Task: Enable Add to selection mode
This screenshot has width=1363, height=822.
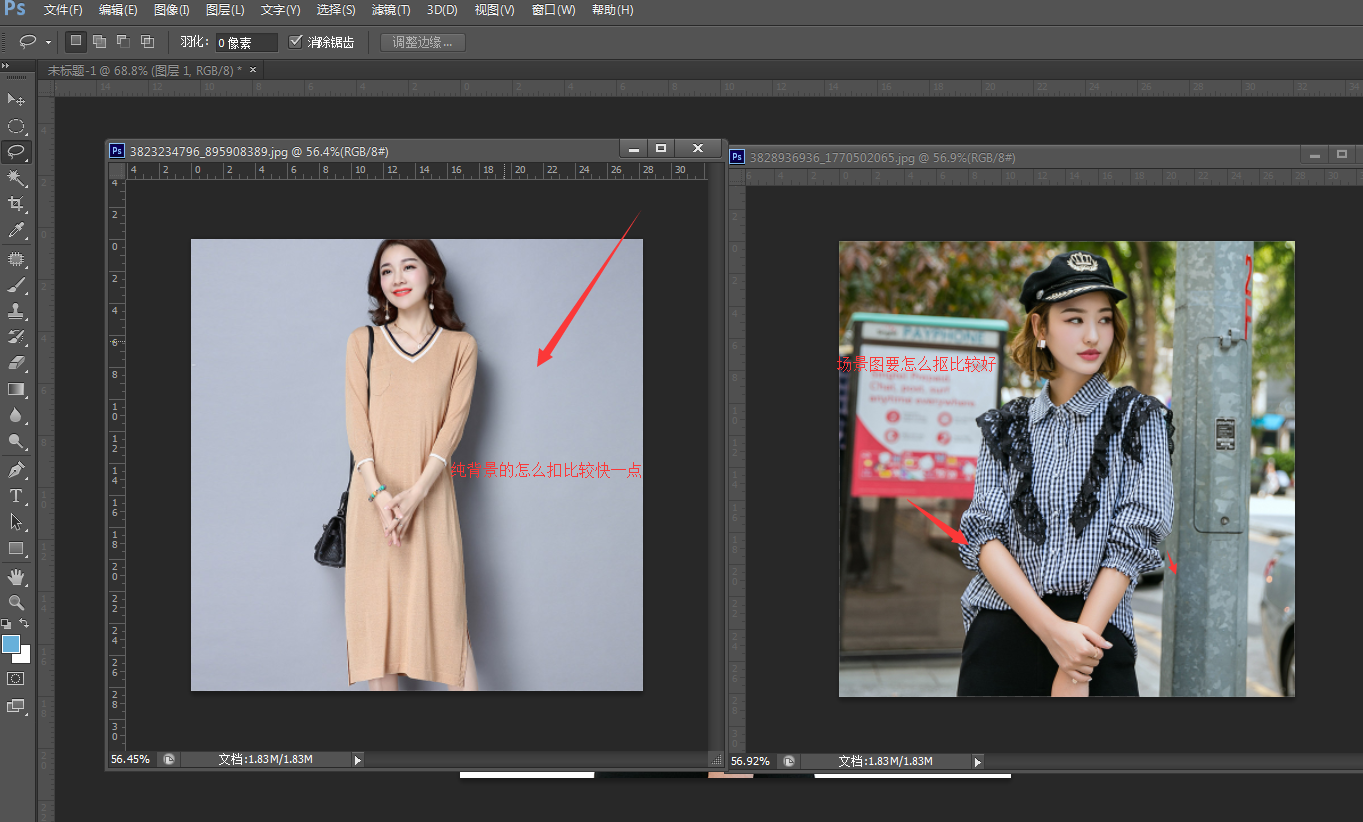Action: [x=99, y=42]
